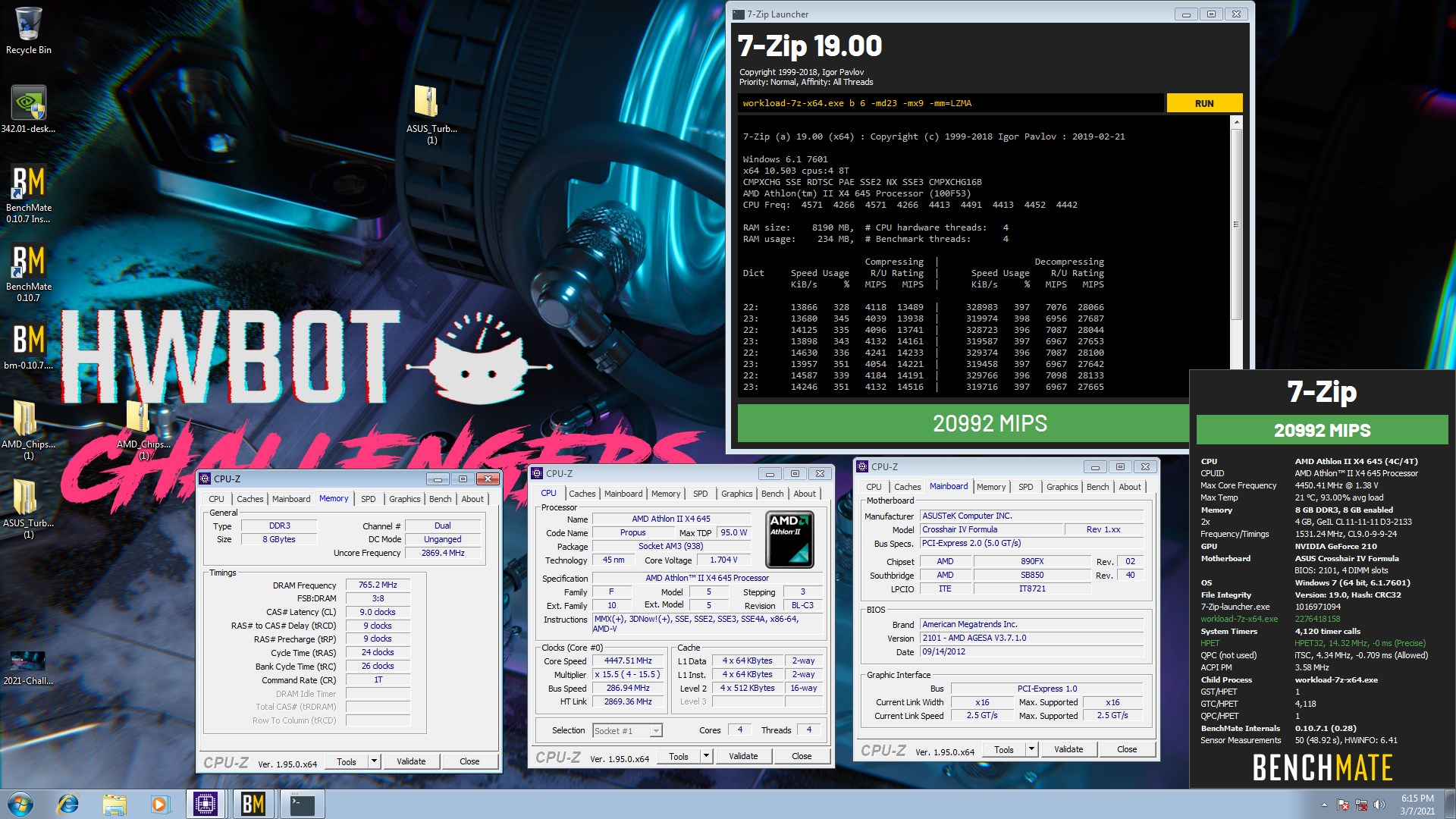Viewport: 1456px width, 819px height.
Task: Click the volume speaker tray icon
Action: click(1379, 805)
